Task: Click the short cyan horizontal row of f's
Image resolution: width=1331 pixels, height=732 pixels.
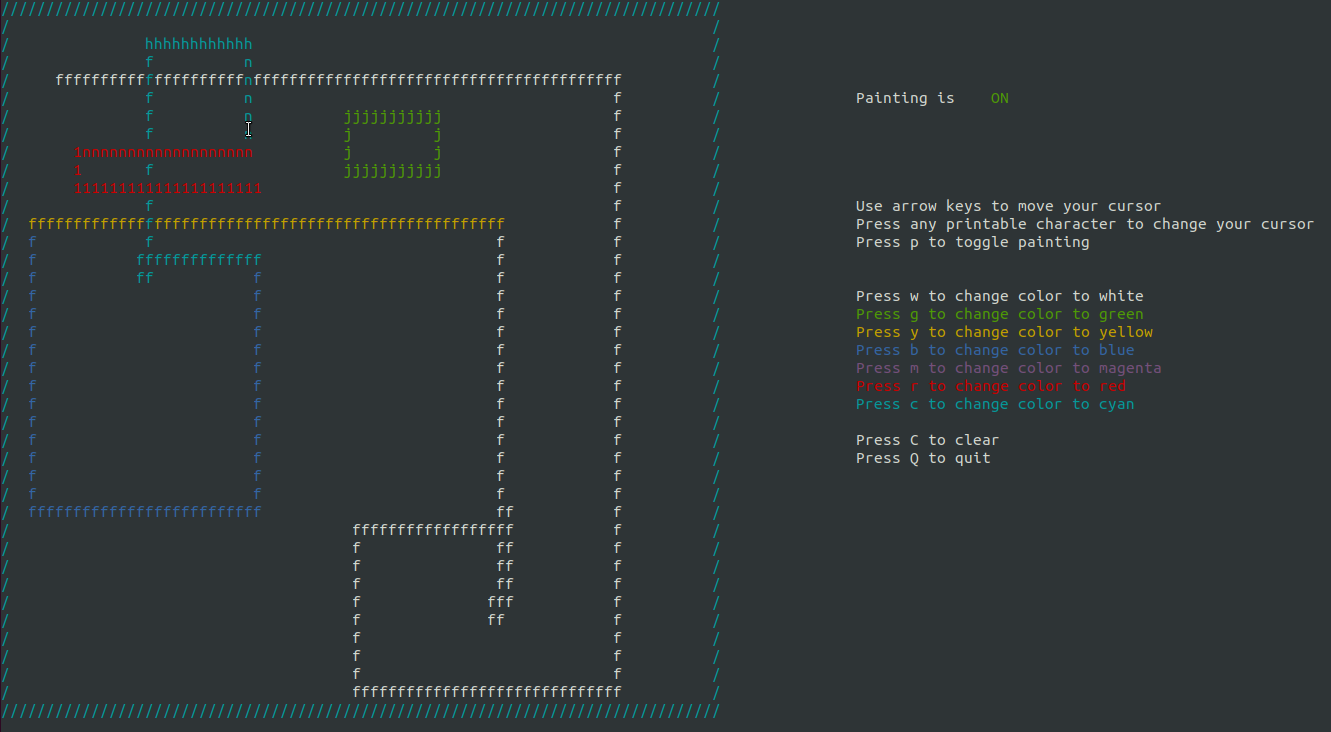Action: coord(199,260)
